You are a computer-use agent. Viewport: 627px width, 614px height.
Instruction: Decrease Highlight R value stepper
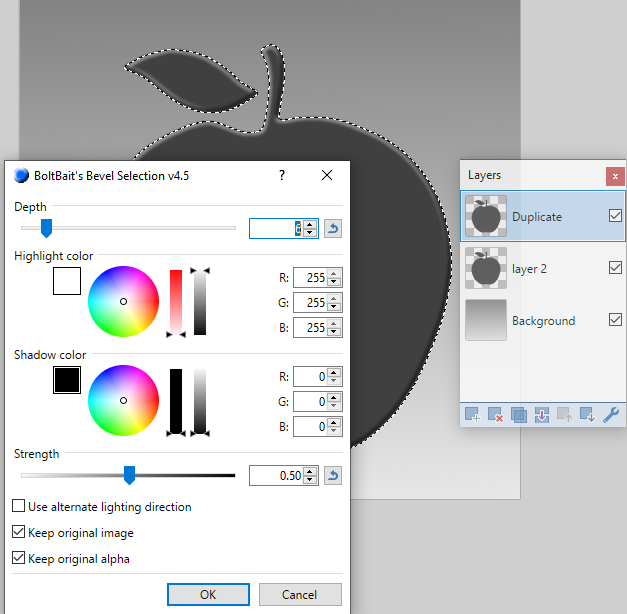[334, 282]
